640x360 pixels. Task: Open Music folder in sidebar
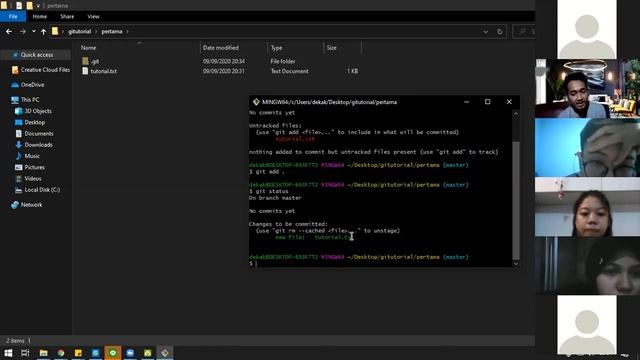click(x=31, y=156)
